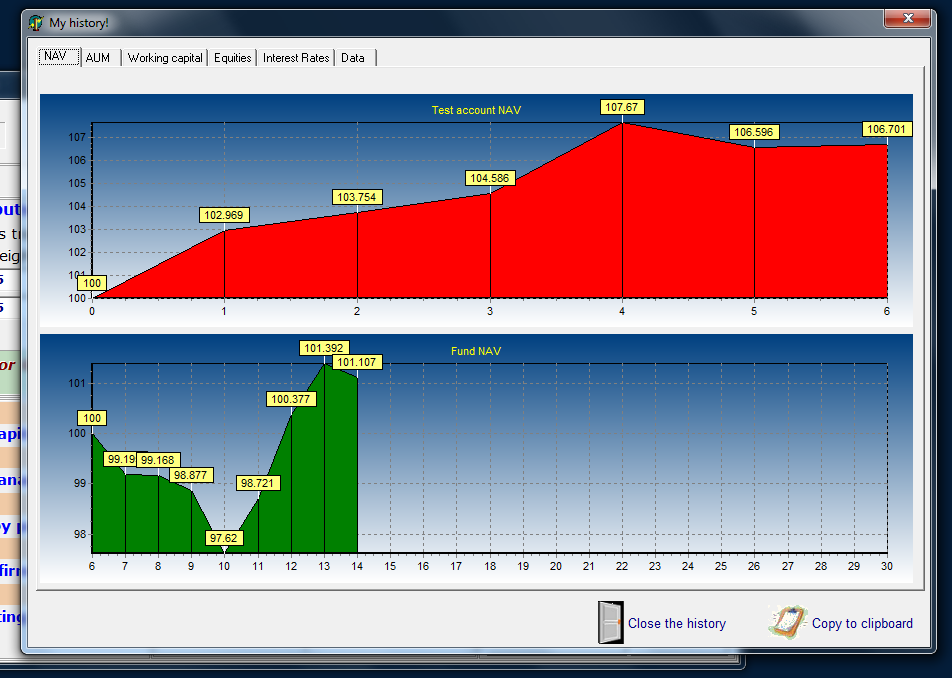The height and width of the screenshot is (678, 952).
Task: Click the 100.377 data label on green chart
Action: (x=291, y=399)
